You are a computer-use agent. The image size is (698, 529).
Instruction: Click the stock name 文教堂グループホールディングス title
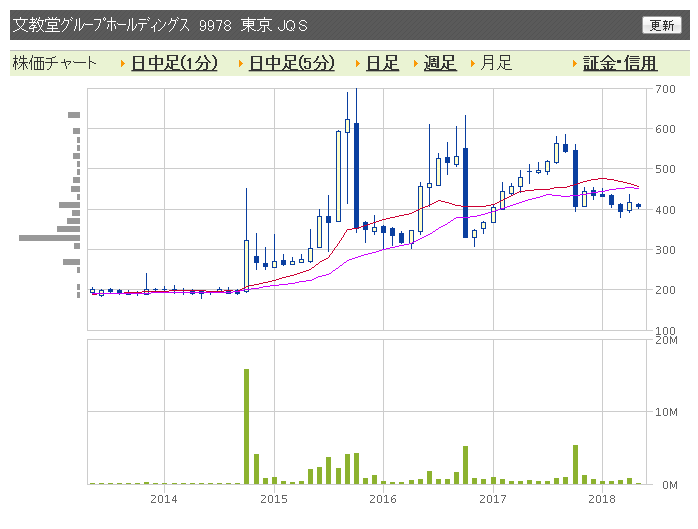[101, 25]
